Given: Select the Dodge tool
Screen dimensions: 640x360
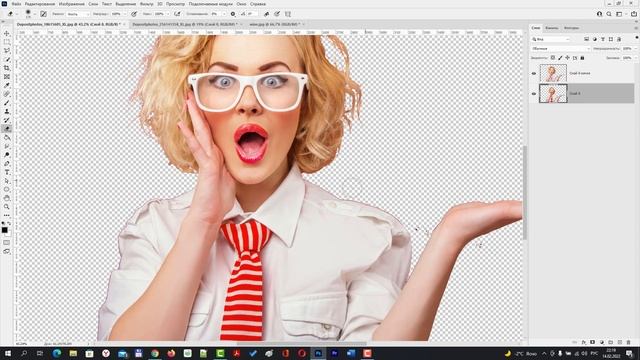Looking at the screenshot, I should [7, 155].
